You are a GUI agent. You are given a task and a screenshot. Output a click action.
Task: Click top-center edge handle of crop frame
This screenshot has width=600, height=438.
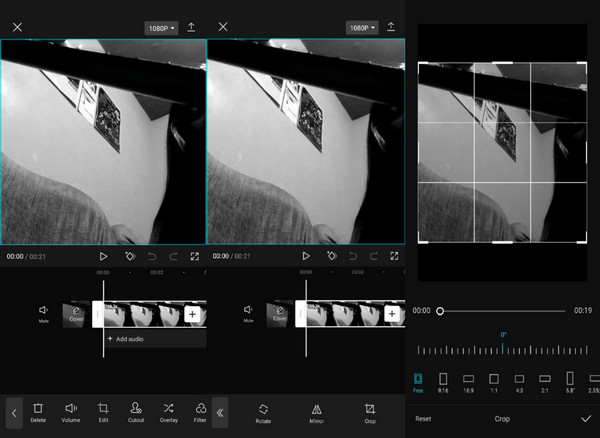(502, 63)
